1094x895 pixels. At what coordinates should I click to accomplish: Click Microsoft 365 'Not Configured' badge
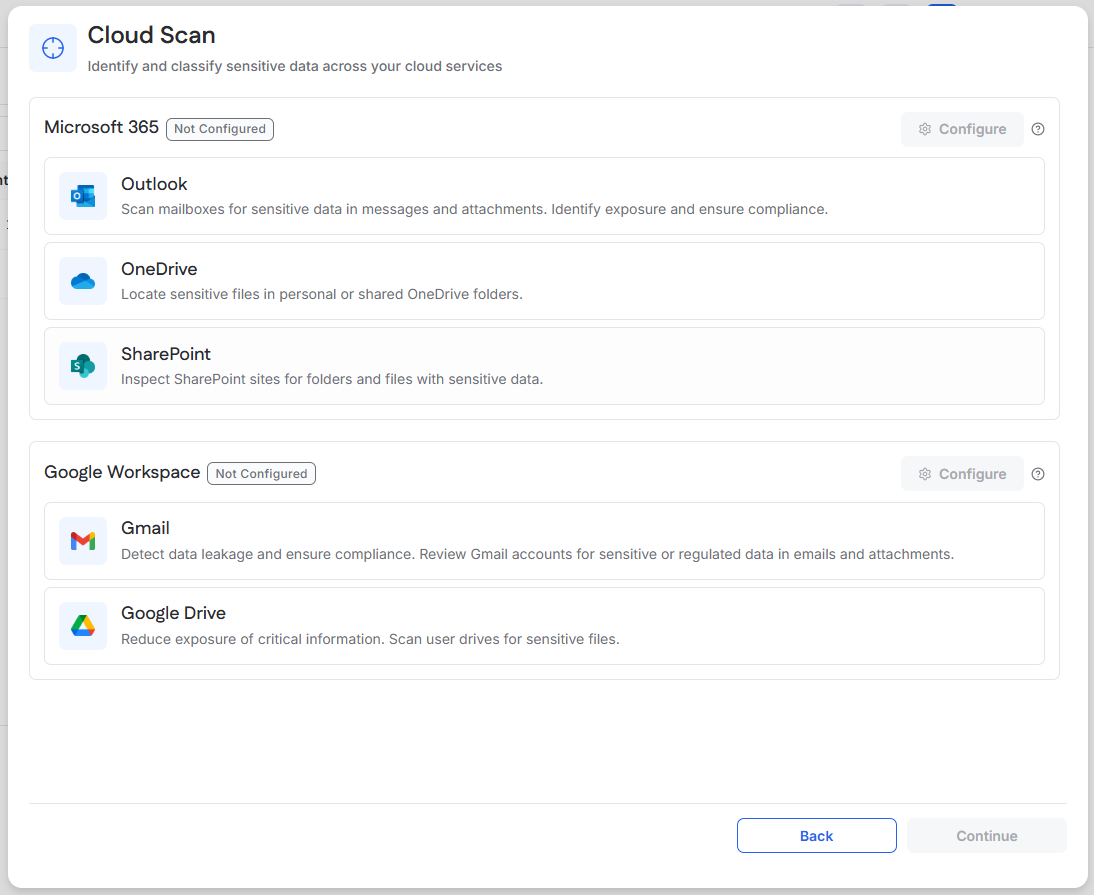[x=220, y=129]
